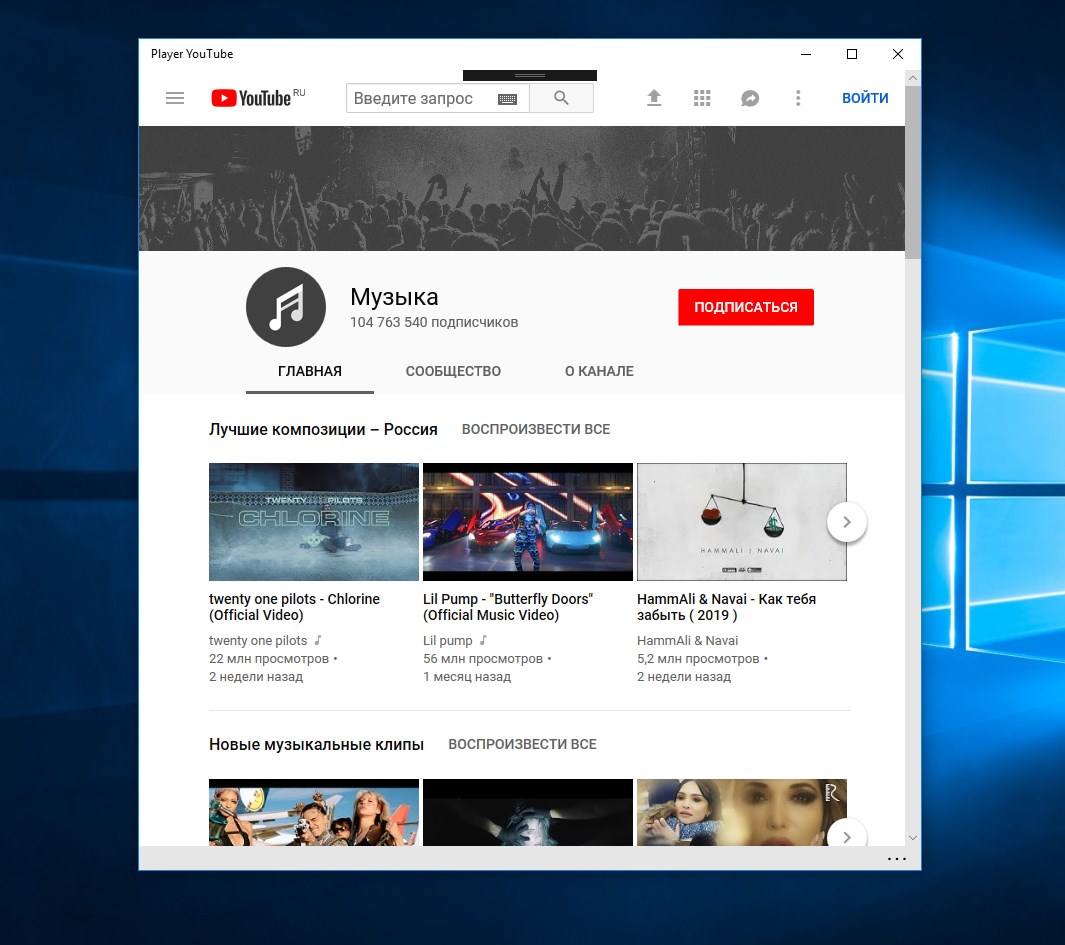Open the on-screen keyboard icon in search
Viewport: 1065px width, 945px height.
pos(507,99)
